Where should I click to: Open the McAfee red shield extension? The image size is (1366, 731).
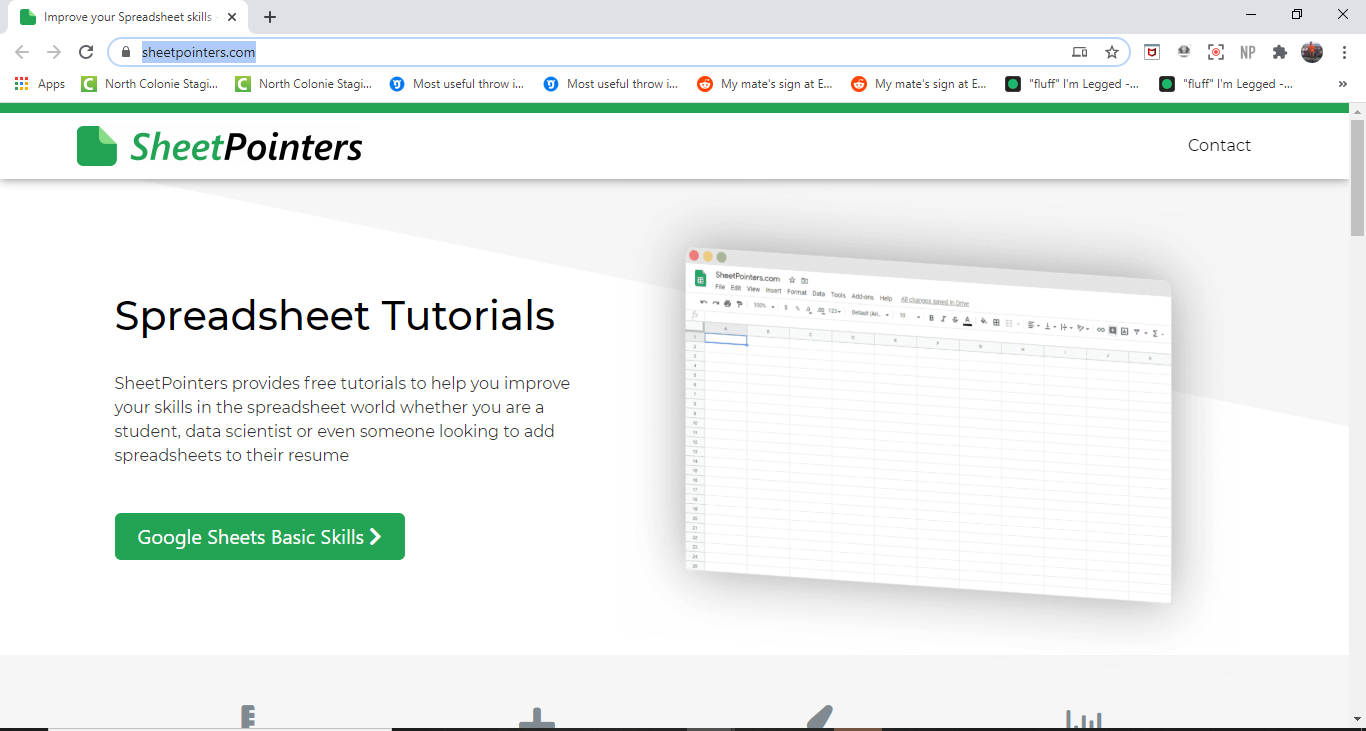coord(1152,52)
